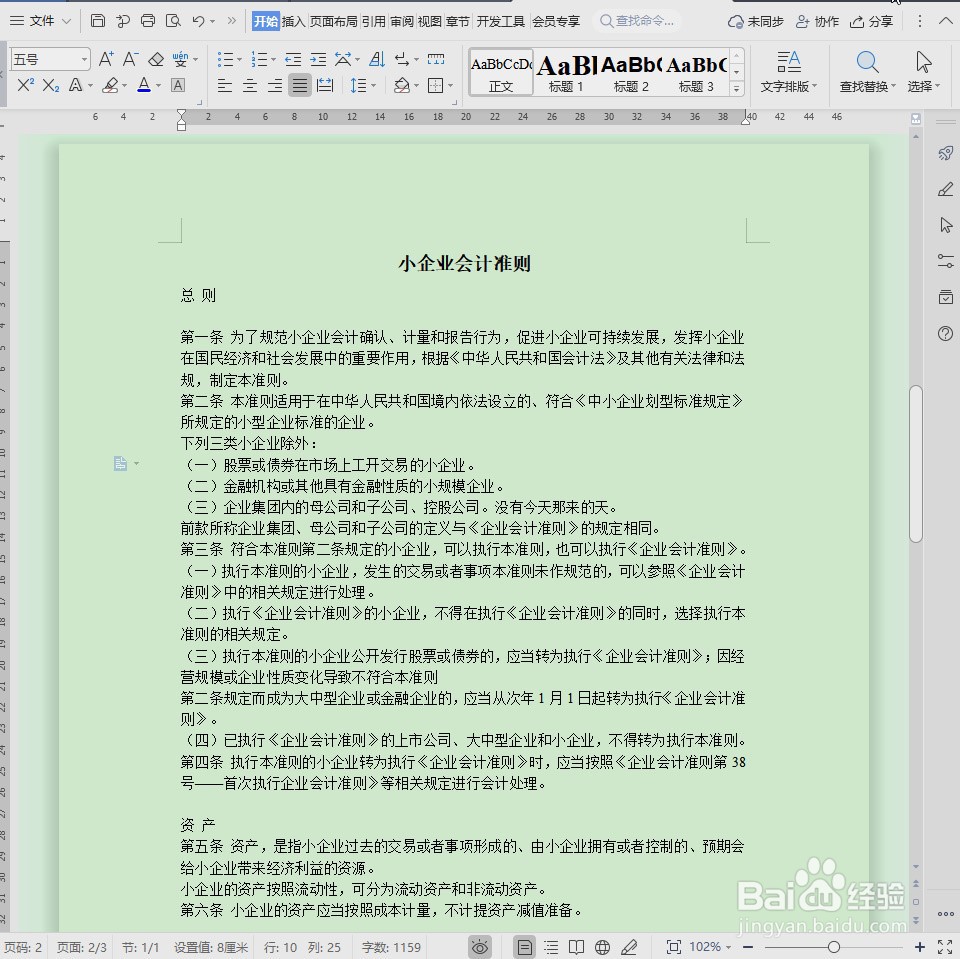The image size is (960, 959).
Task: Open rocket icon in right sidebar
Action: pyautogui.click(x=945, y=153)
